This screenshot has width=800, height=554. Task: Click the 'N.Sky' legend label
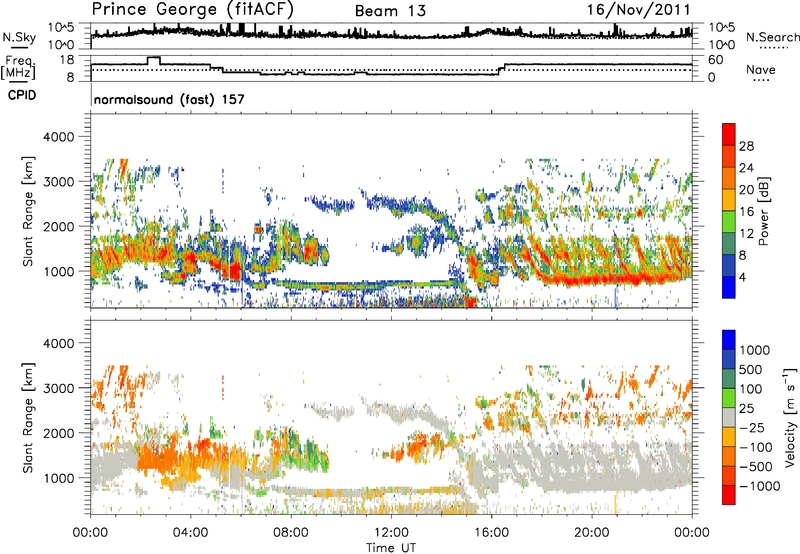19,37
